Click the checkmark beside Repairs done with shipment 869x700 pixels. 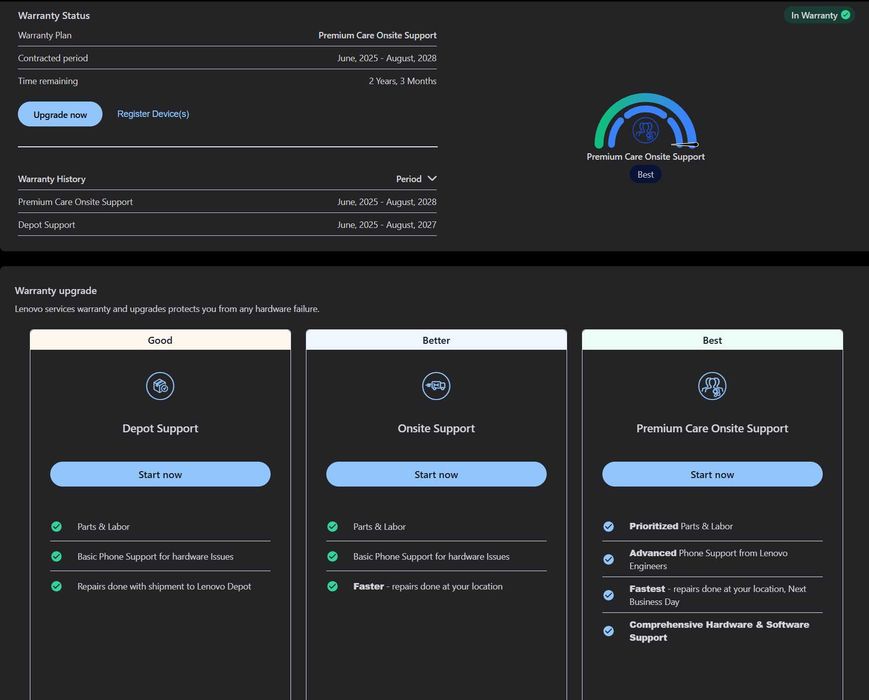coord(57,586)
